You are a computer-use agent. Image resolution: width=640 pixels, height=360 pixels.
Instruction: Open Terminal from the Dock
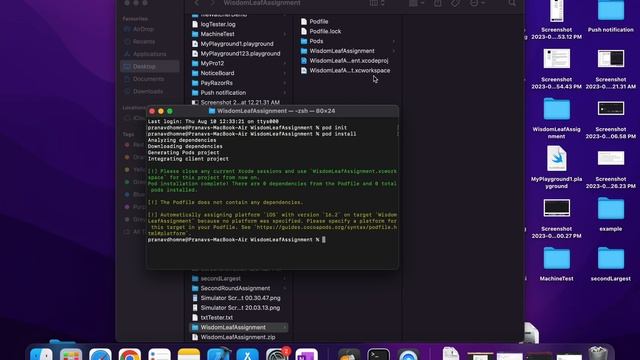click(378, 354)
